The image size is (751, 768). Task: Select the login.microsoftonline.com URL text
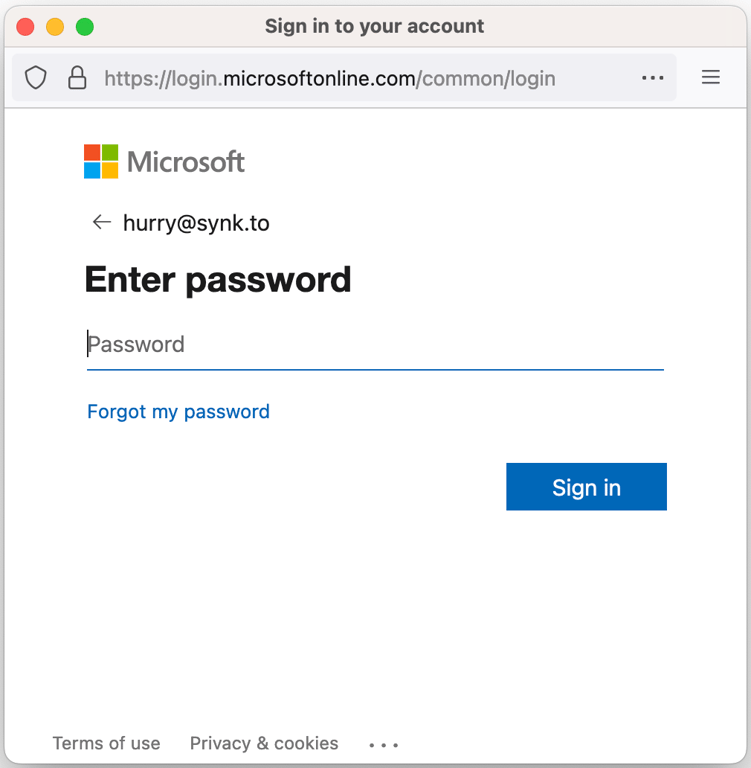point(330,78)
